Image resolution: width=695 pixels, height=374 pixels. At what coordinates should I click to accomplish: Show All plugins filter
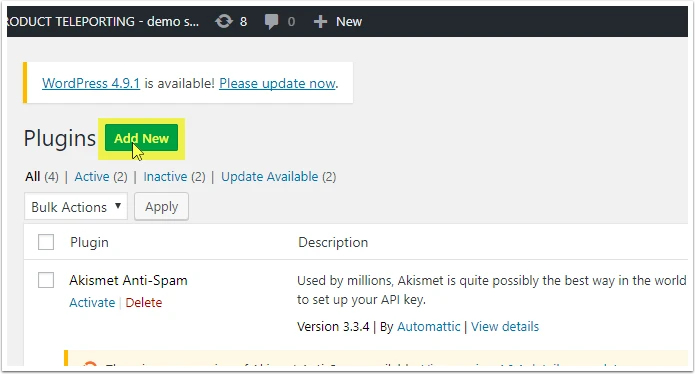tap(33, 177)
